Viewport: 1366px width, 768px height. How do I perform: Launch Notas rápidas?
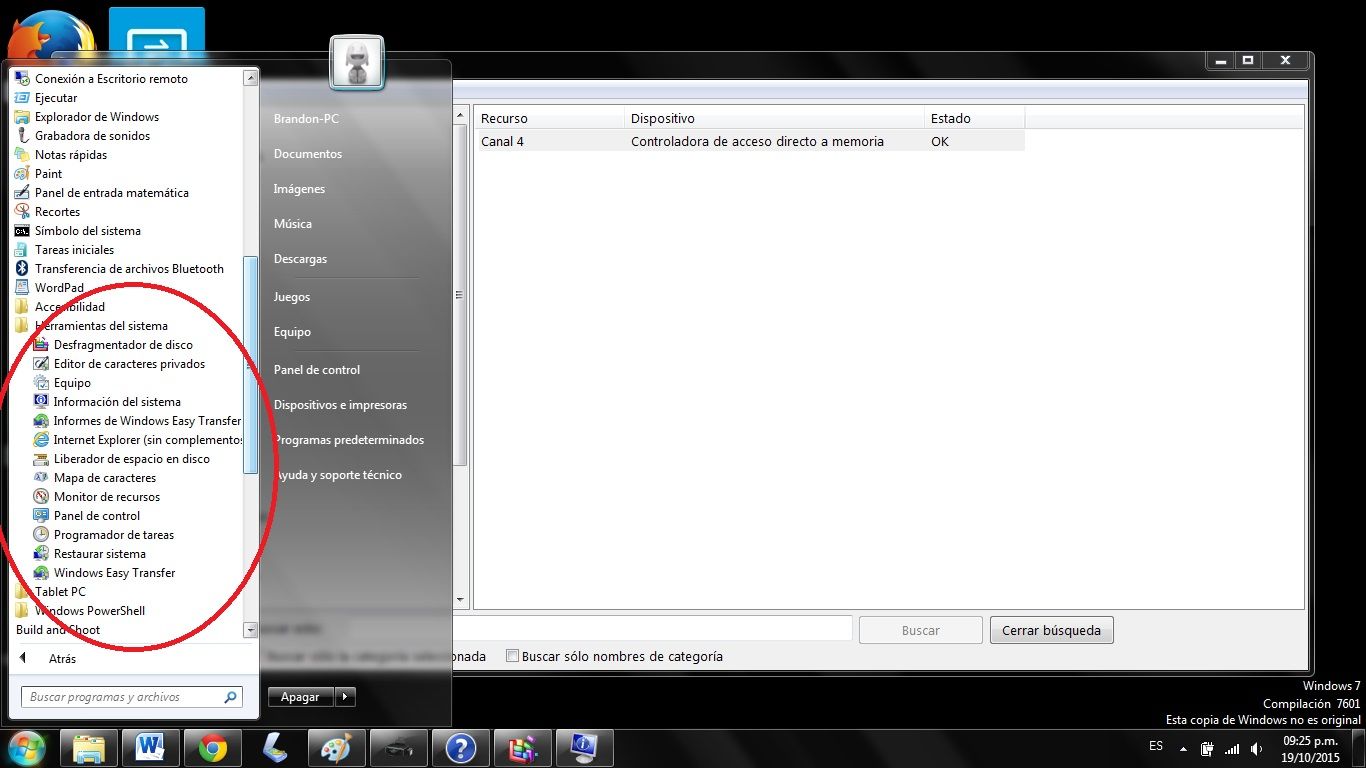click(x=71, y=155)
